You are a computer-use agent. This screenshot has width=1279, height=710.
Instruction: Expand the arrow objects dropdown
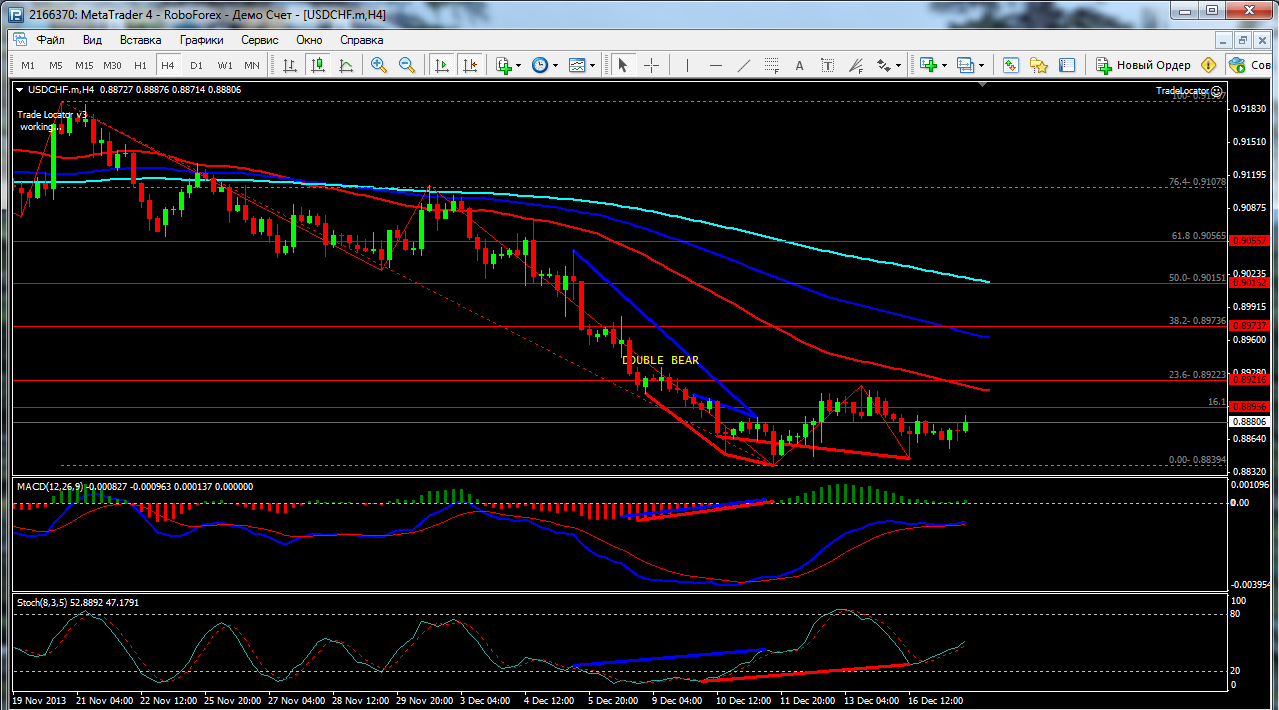[898, 66]
